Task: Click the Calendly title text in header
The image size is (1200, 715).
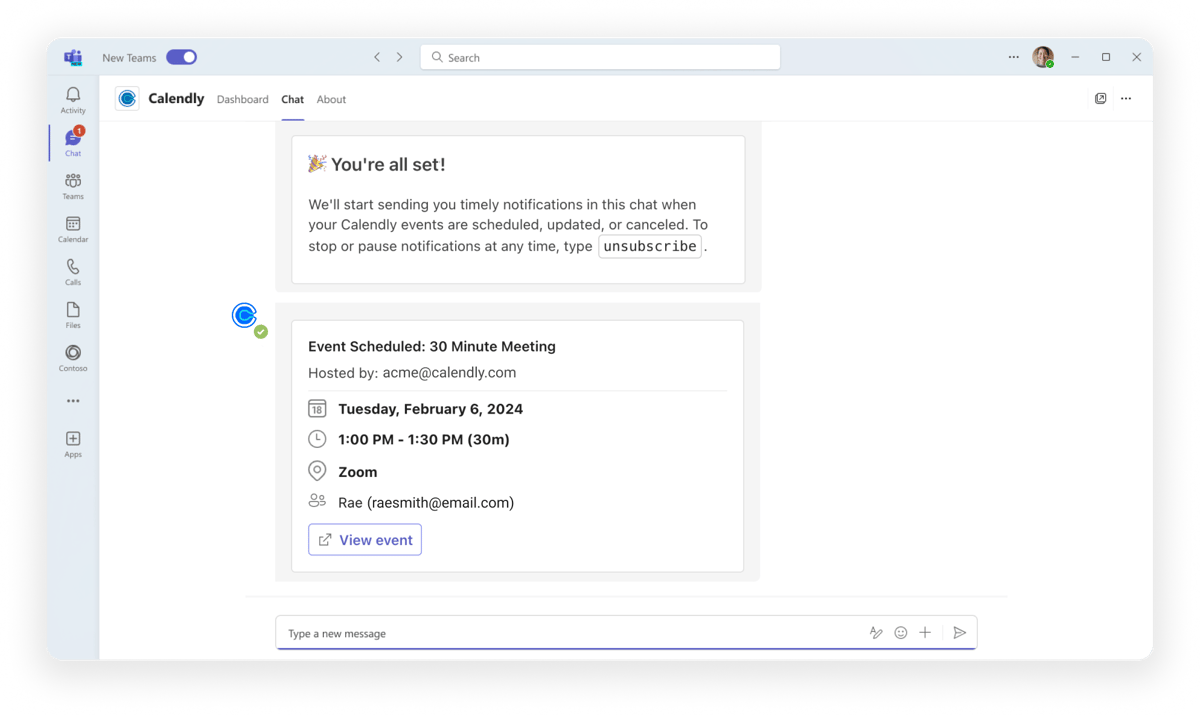Action: [176, 98]
